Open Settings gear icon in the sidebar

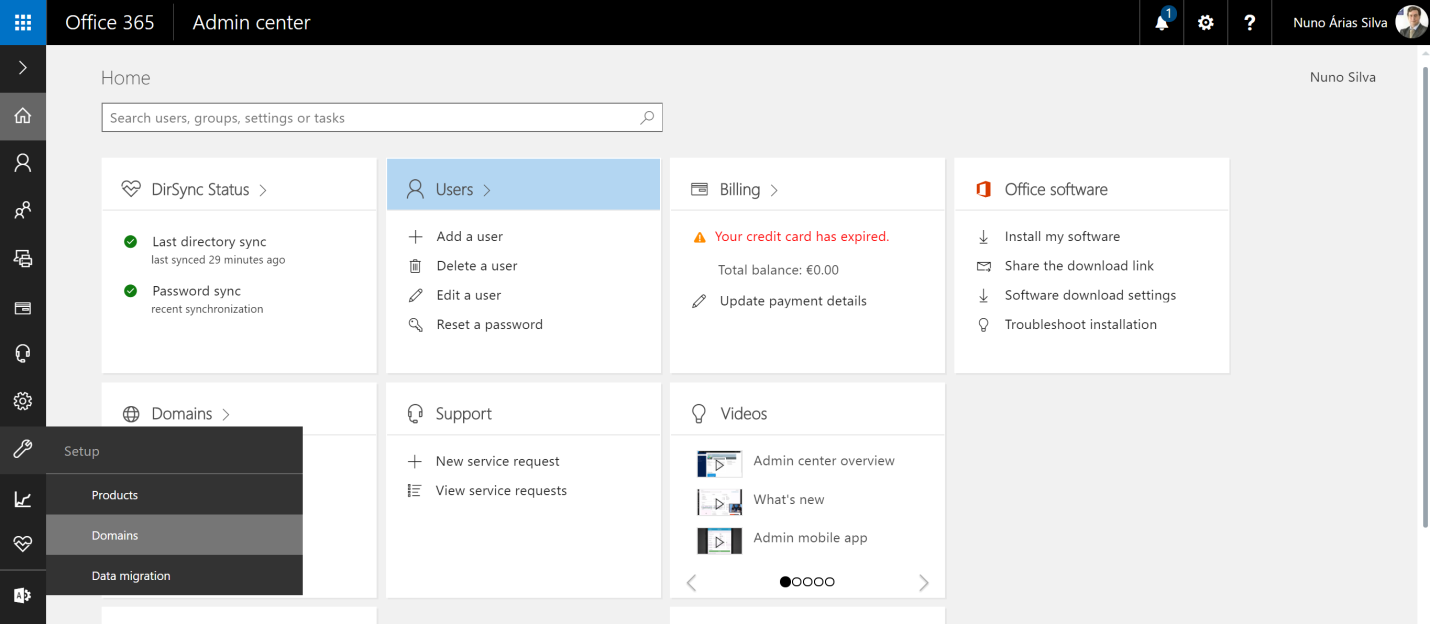(x=23, y=402)
